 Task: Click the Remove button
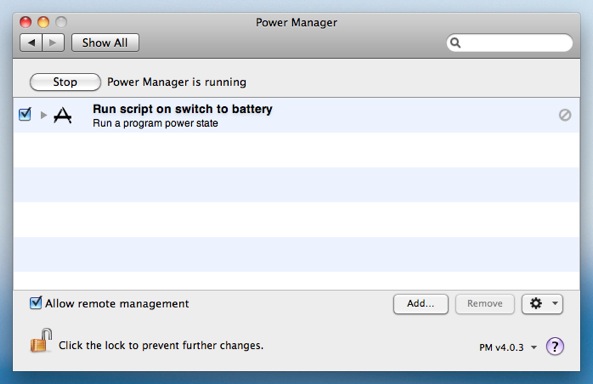point(484,304)
